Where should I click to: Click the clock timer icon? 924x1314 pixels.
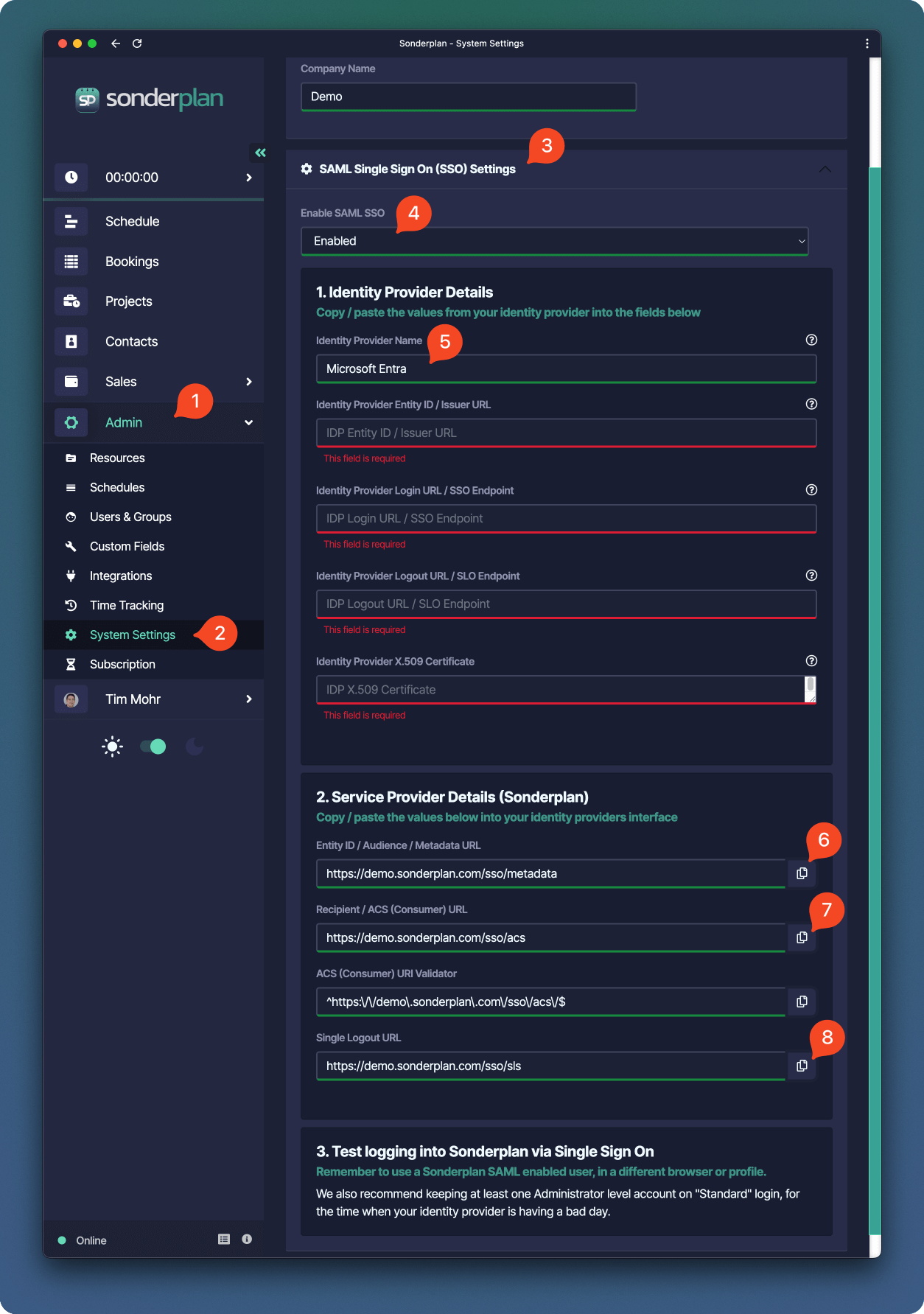point(71,177)
